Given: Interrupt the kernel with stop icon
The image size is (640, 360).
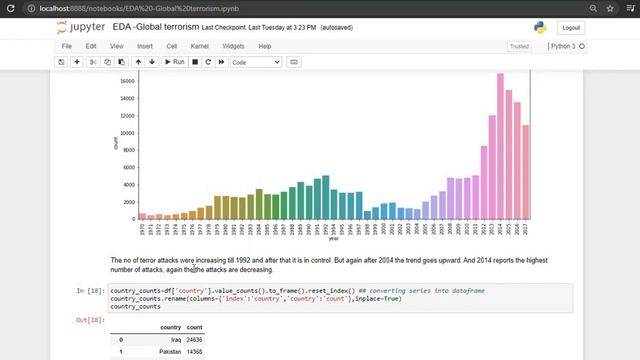Looking at the screenshot, I should click(195, 62).
